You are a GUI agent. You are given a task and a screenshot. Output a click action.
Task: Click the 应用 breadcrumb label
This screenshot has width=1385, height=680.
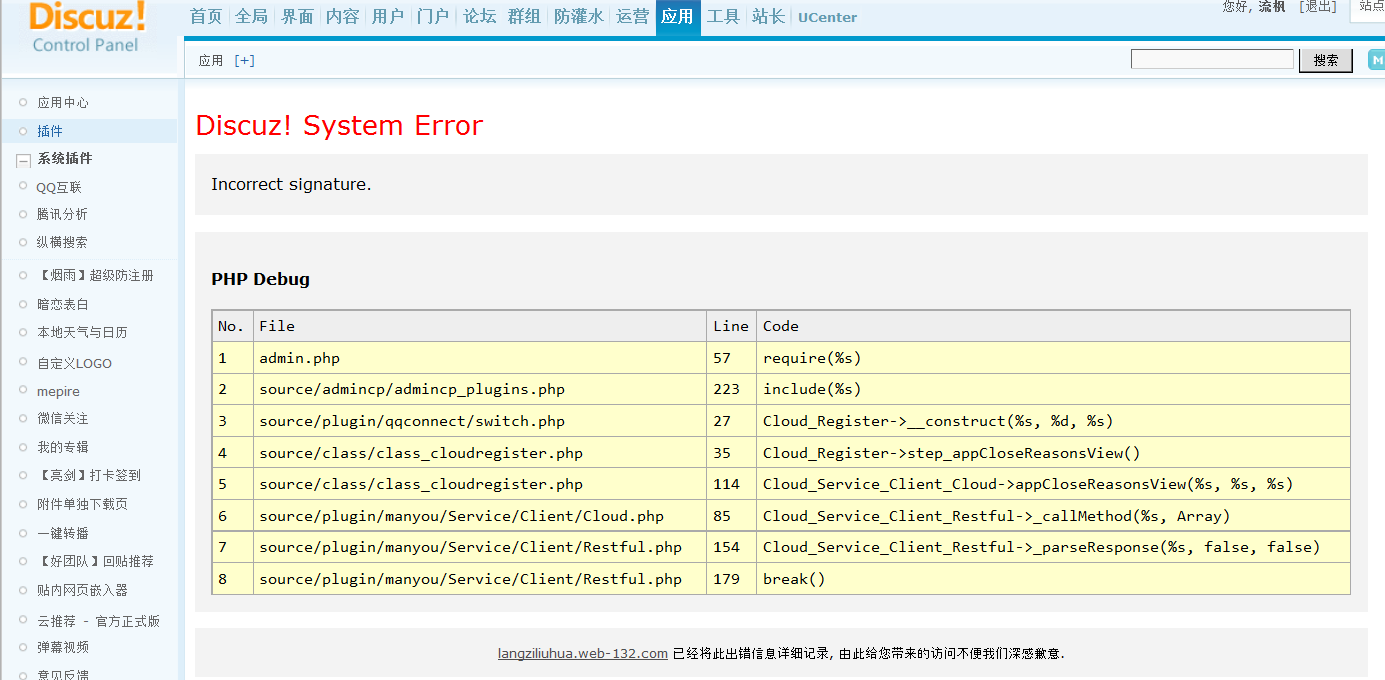211,60
